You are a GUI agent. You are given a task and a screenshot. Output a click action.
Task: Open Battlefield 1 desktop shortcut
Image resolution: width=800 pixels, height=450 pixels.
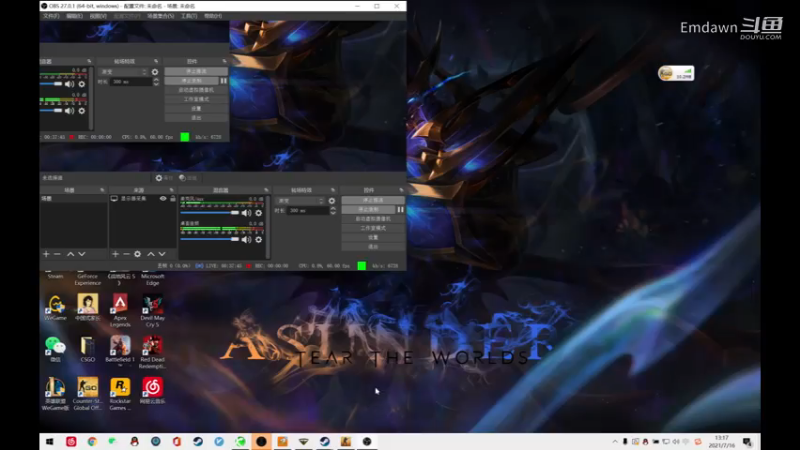click(x=120, y=351)
